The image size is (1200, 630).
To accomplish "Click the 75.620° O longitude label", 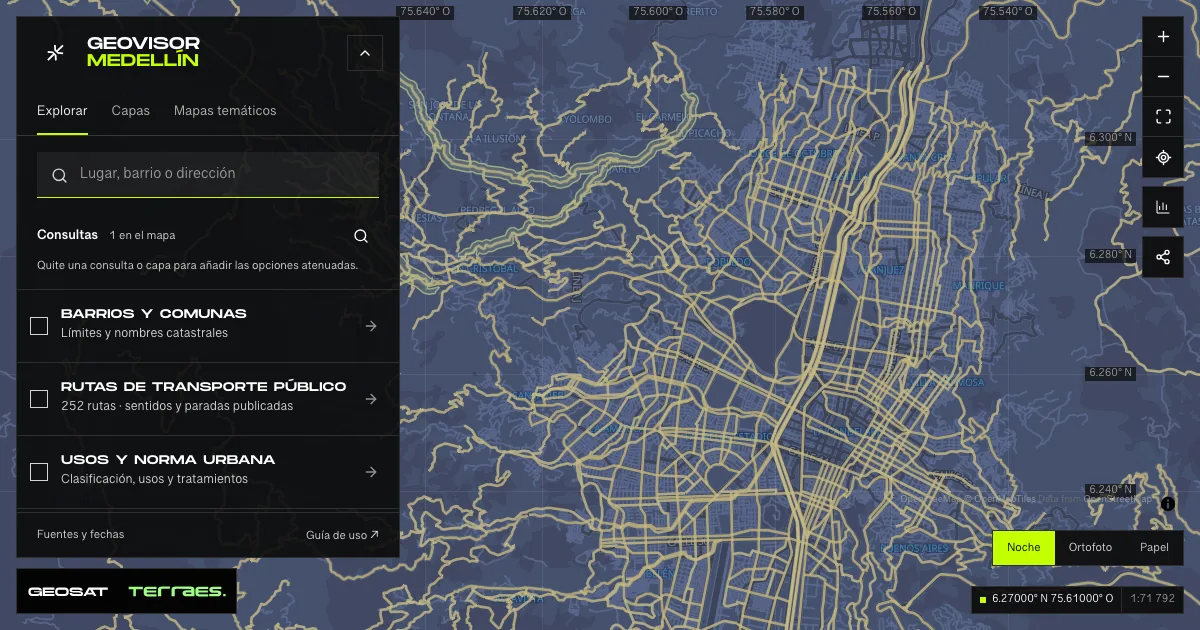I will pyautogui.click(x=541, y=12).
